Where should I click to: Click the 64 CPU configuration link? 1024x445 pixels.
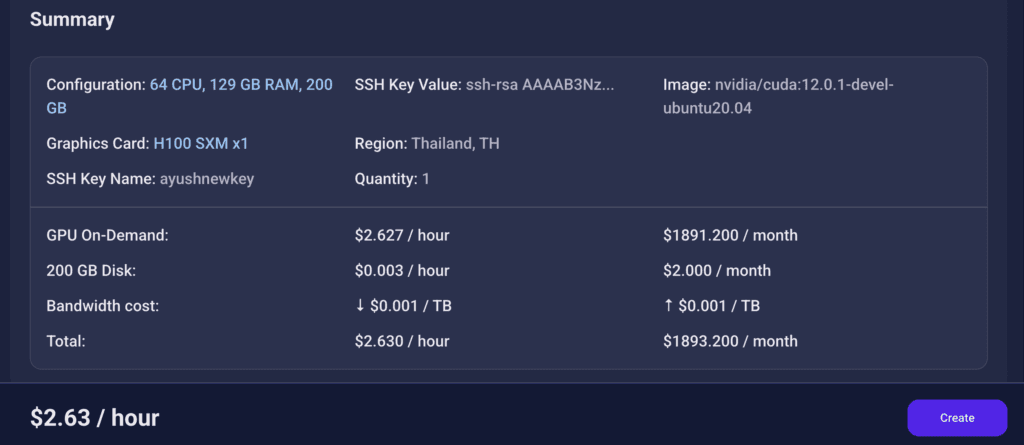pyautogui.click(x=240, y=85)
